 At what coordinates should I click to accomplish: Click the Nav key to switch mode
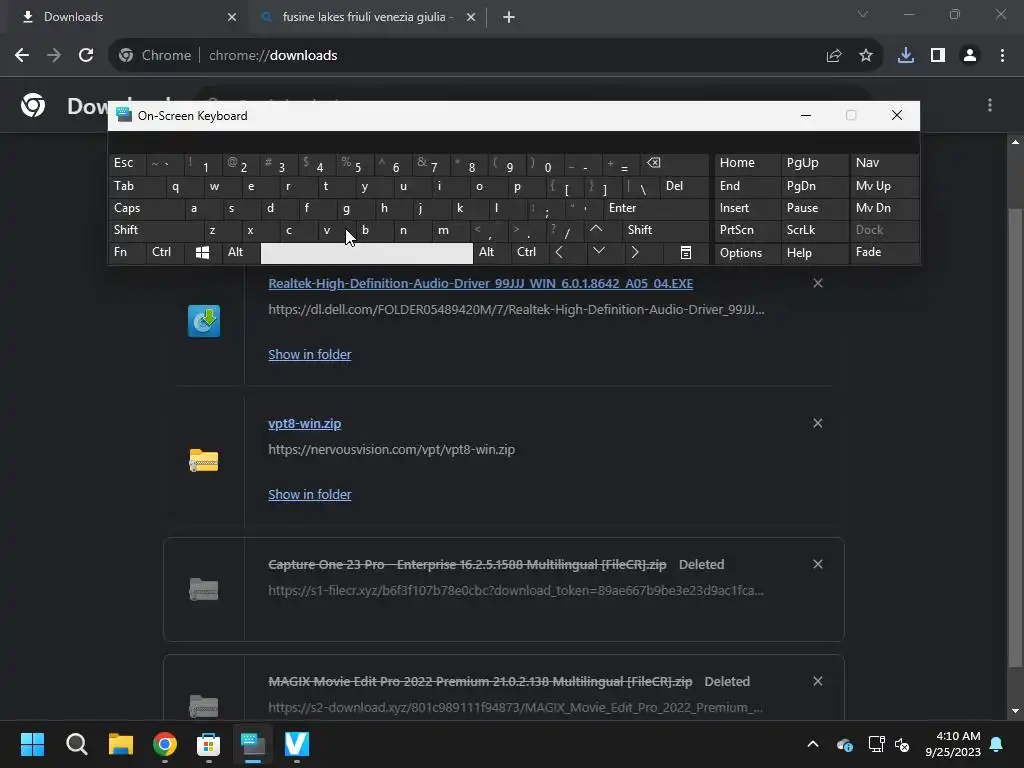point(885,163)
